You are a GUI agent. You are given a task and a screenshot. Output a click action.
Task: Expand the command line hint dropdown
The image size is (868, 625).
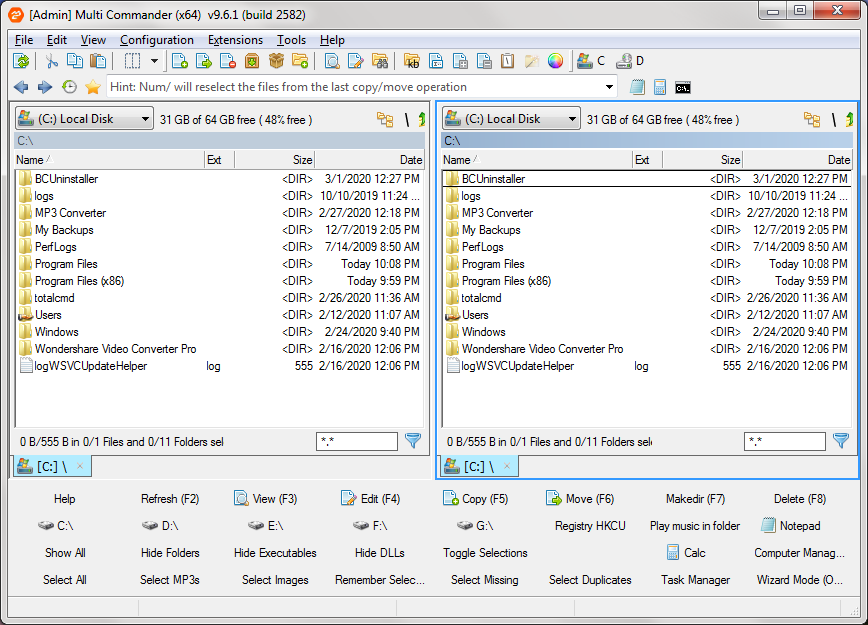(609, 87)
